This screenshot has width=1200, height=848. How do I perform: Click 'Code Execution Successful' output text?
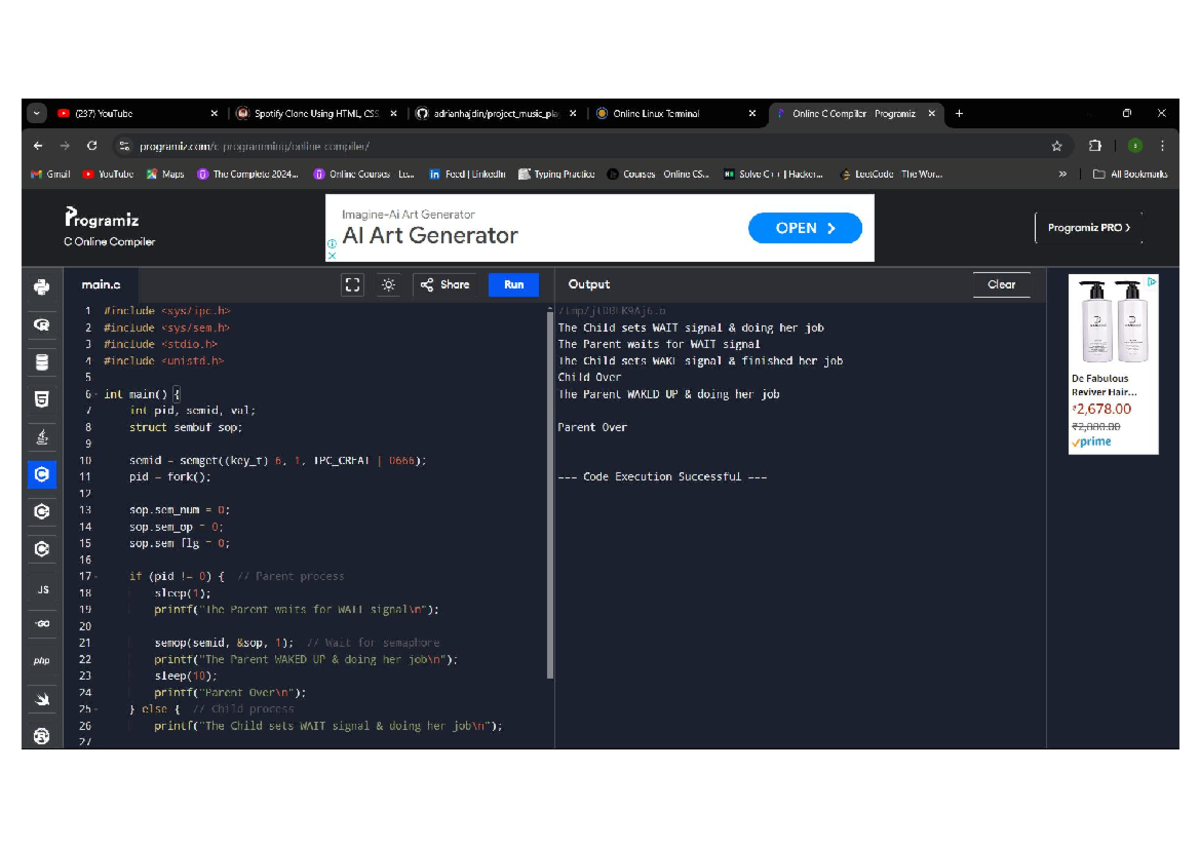coord(662,477)
